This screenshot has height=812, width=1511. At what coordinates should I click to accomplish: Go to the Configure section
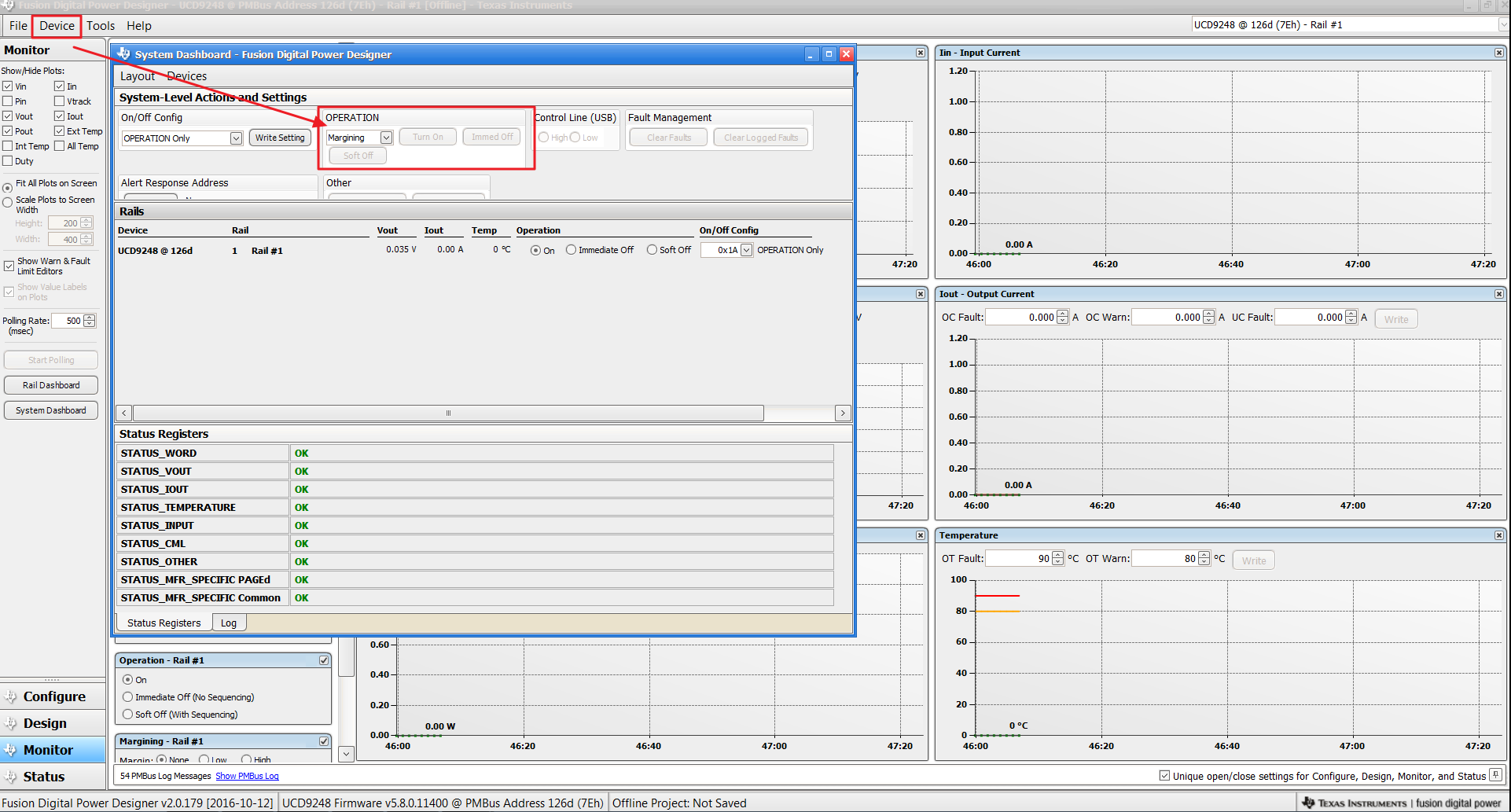pyautogui.click(x=53, y=696)
